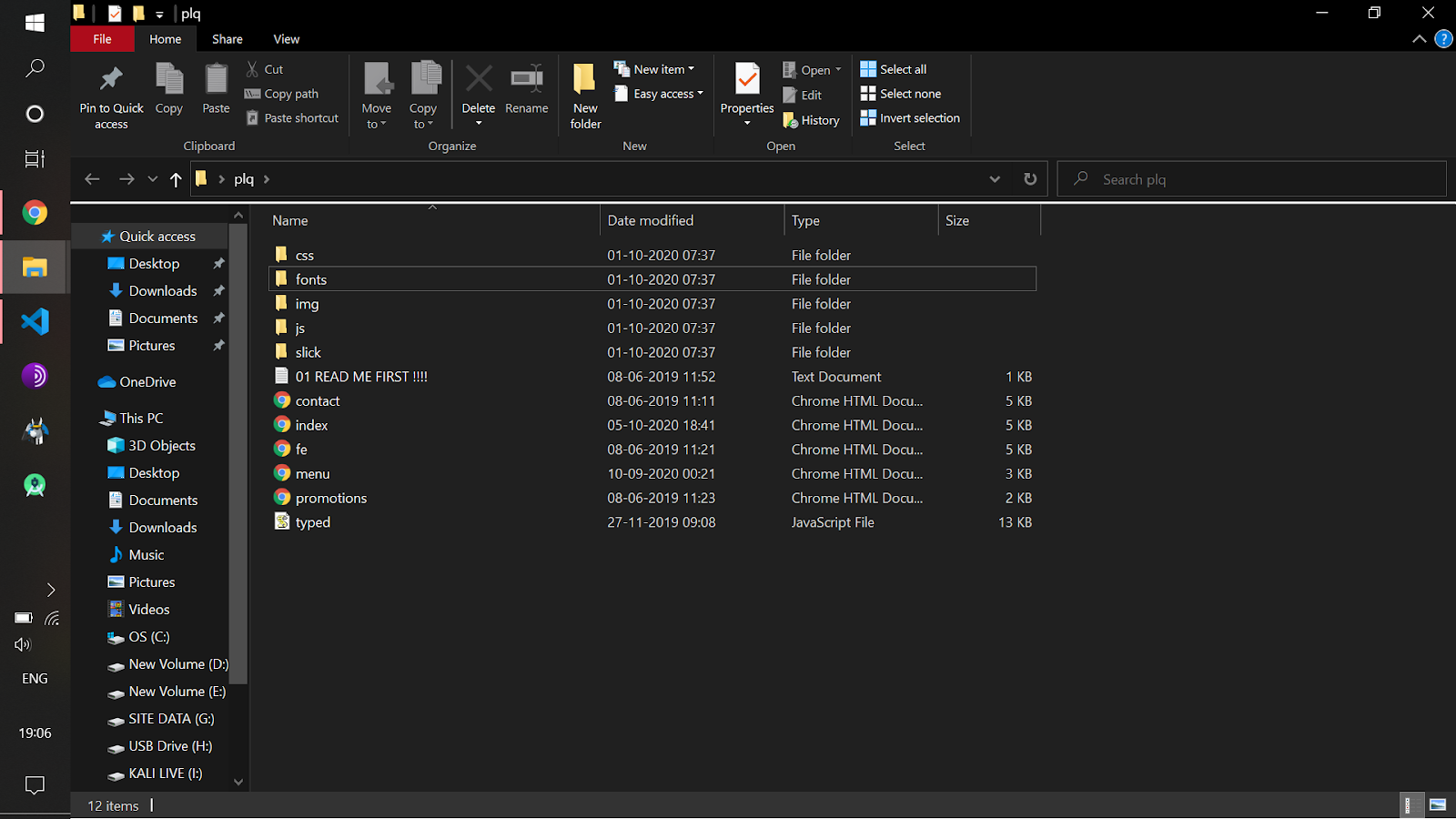Viewport: 1456px width, 819px height.
Task: Click the Open button in ribbon
Action: [x=812, y=70]
